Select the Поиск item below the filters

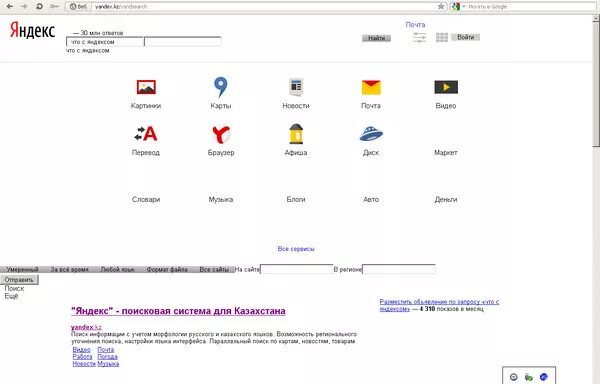14,289
